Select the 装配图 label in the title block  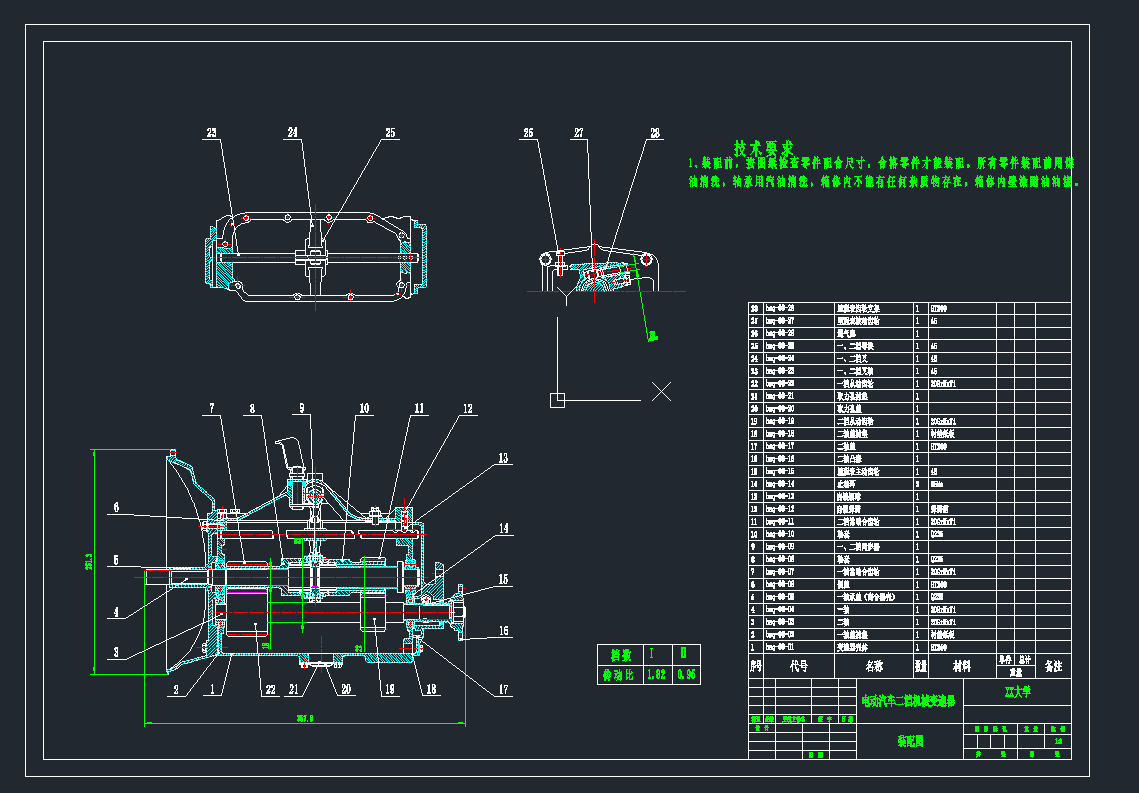pyautogui.click(x=910, y=741)
